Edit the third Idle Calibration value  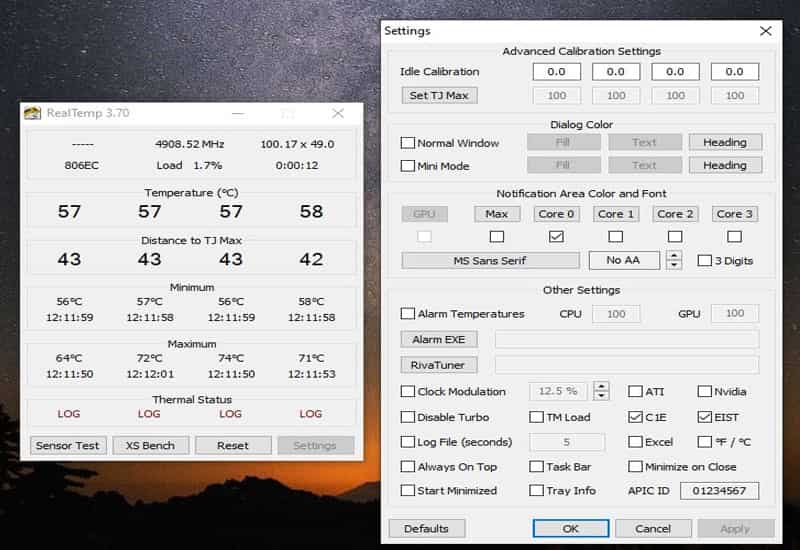pos(676,72)
